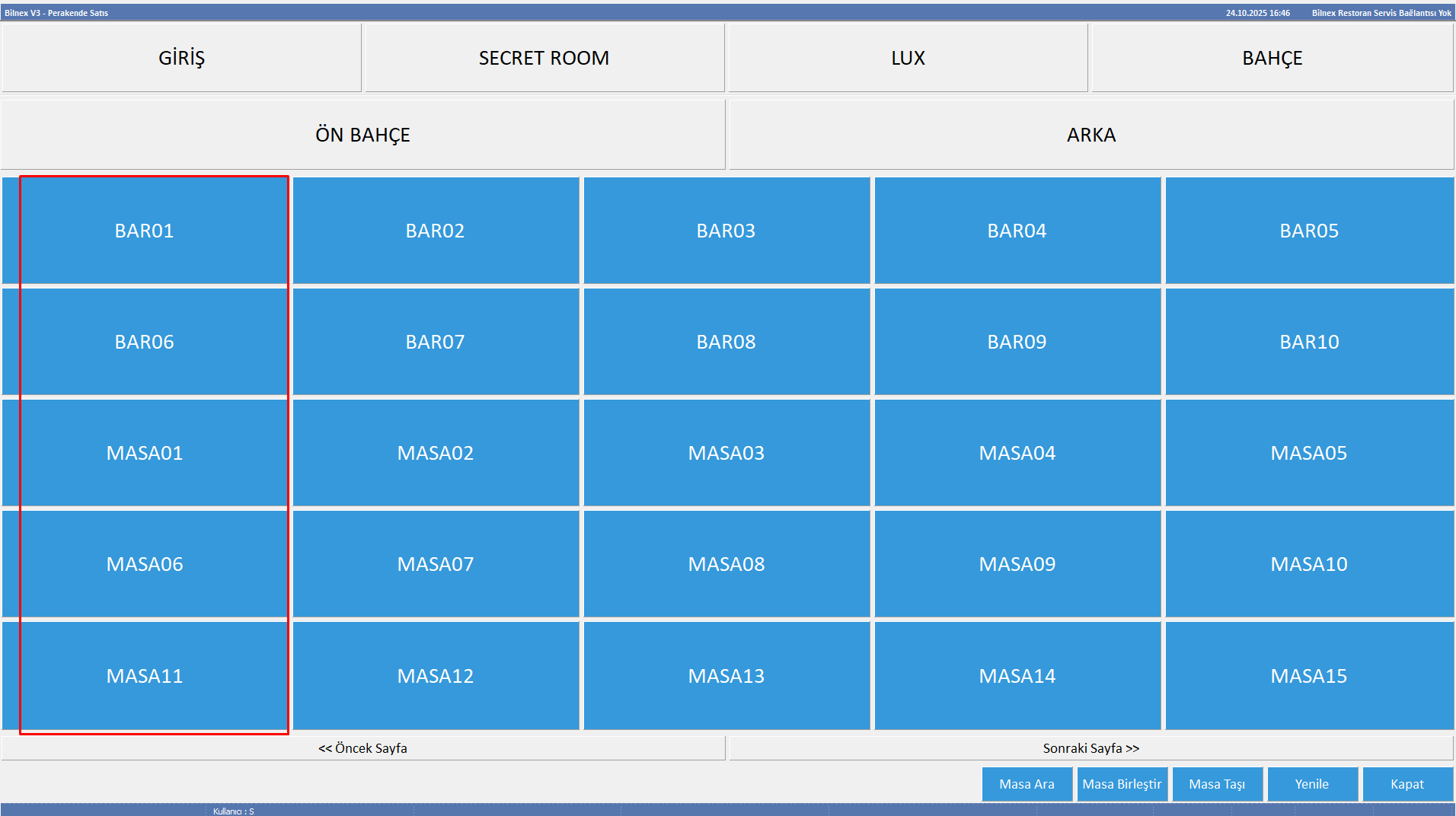The image size is (1456, 816).
Task: Click Masa Taşı to move table
Action: [x=1217, y=784]
